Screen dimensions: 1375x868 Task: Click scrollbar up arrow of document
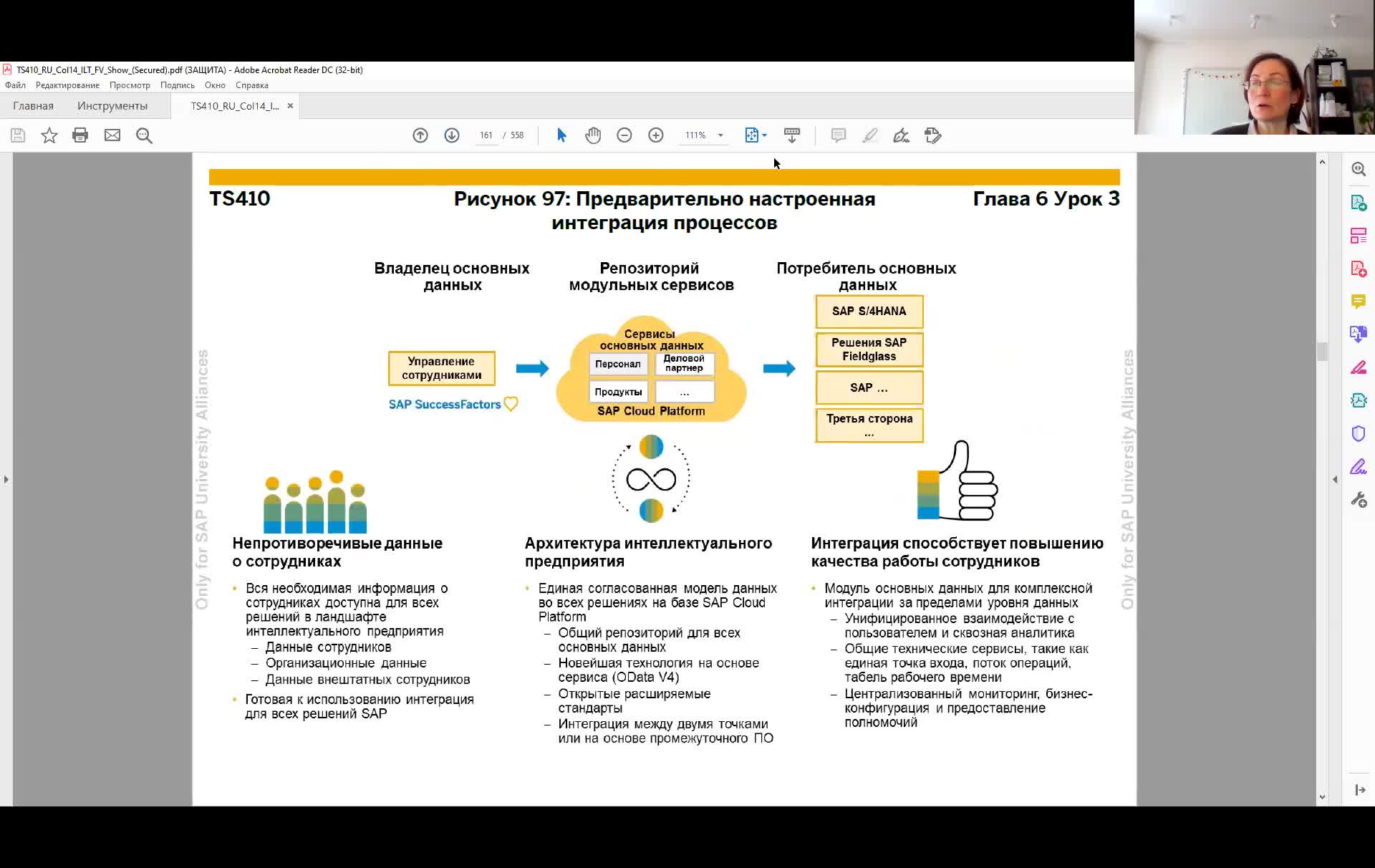[x=1322, y=163]
